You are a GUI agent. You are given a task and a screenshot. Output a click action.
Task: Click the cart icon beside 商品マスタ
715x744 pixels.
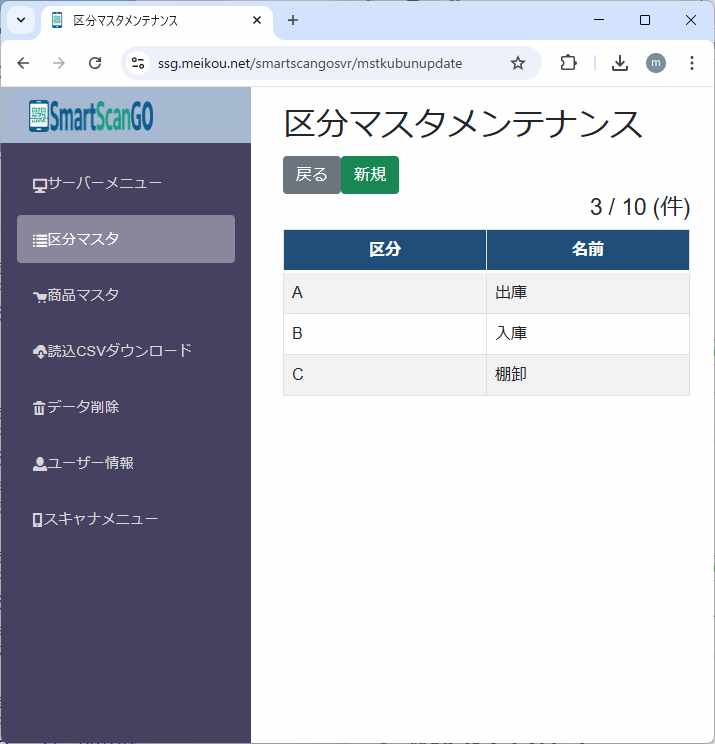tap(39, 297)
